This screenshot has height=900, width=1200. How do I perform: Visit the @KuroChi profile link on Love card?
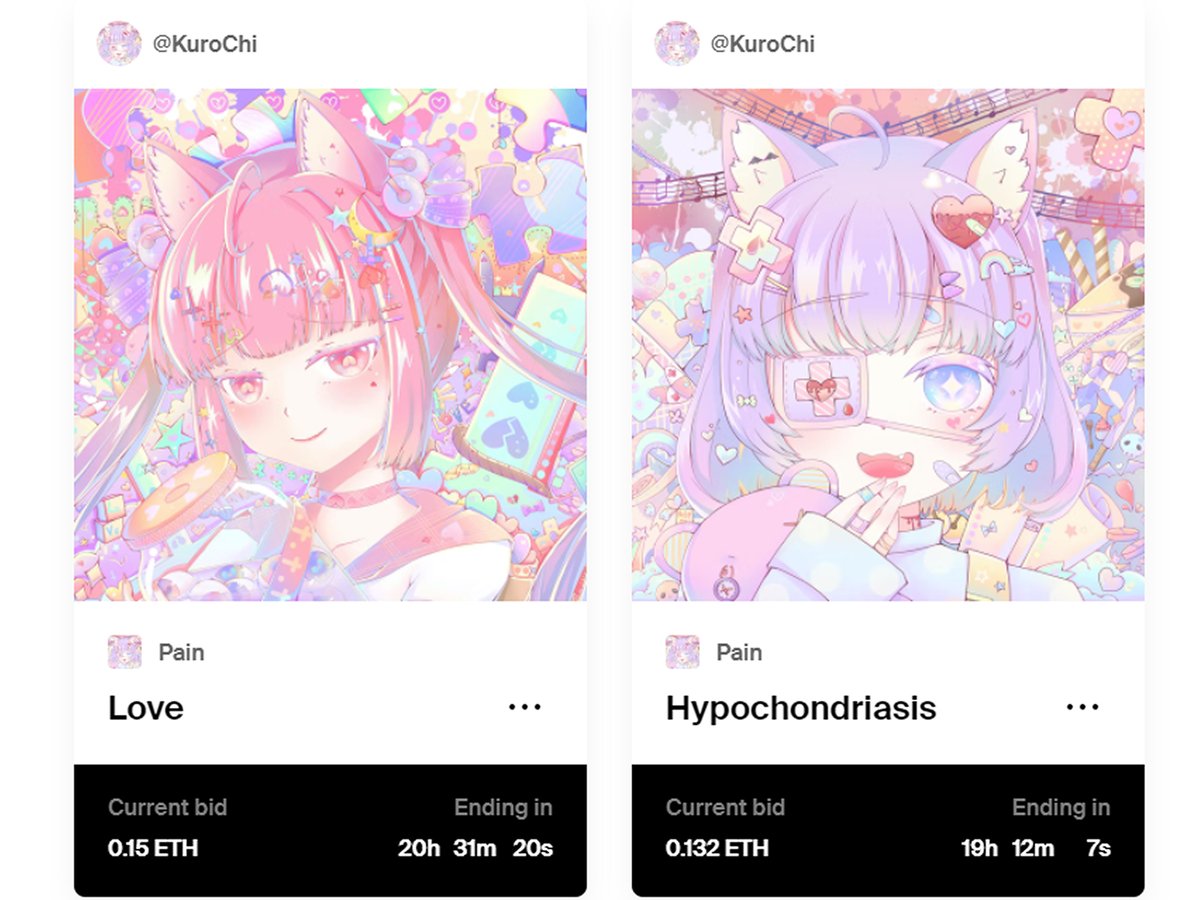pyautogui.click(x=205, y=44)
